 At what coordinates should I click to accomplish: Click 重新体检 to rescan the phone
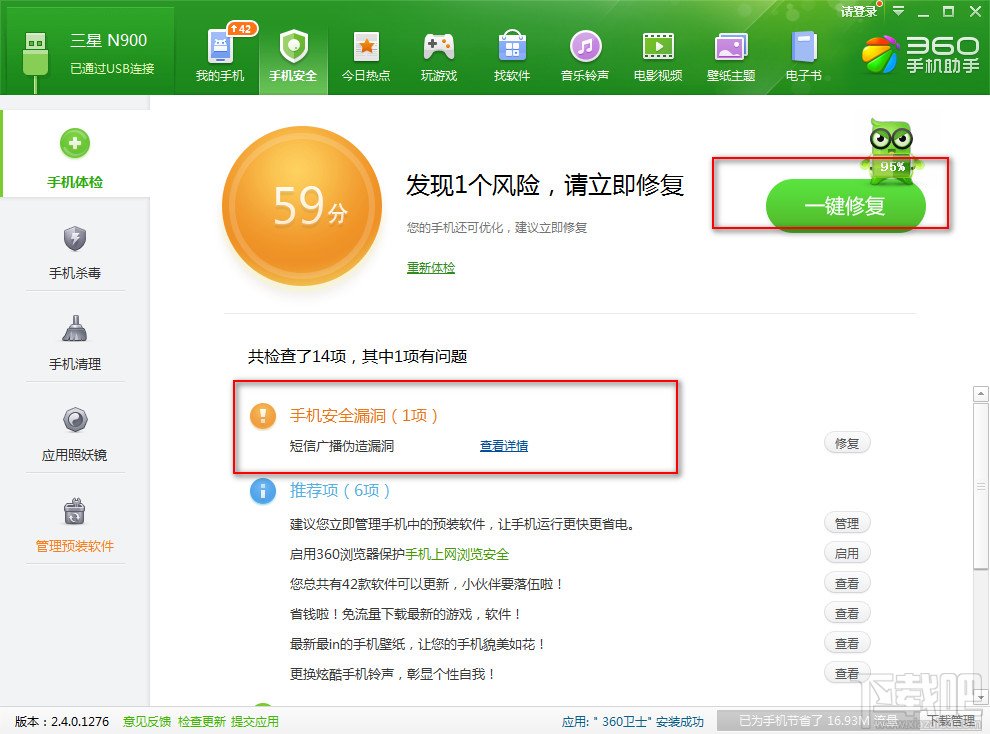click(431, 268)
